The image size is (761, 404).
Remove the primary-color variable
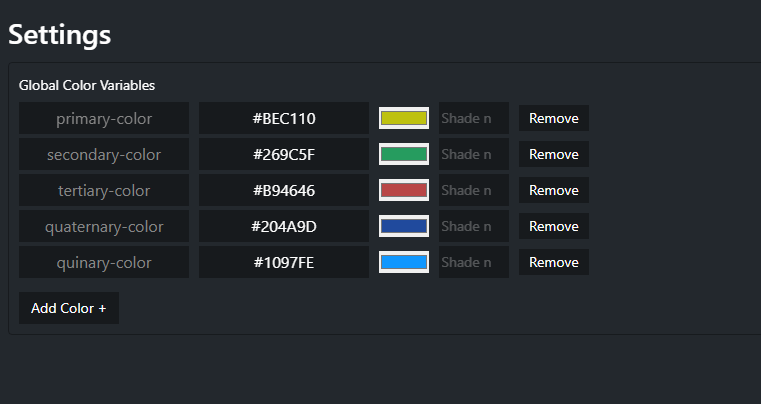(x=554, y=118)
